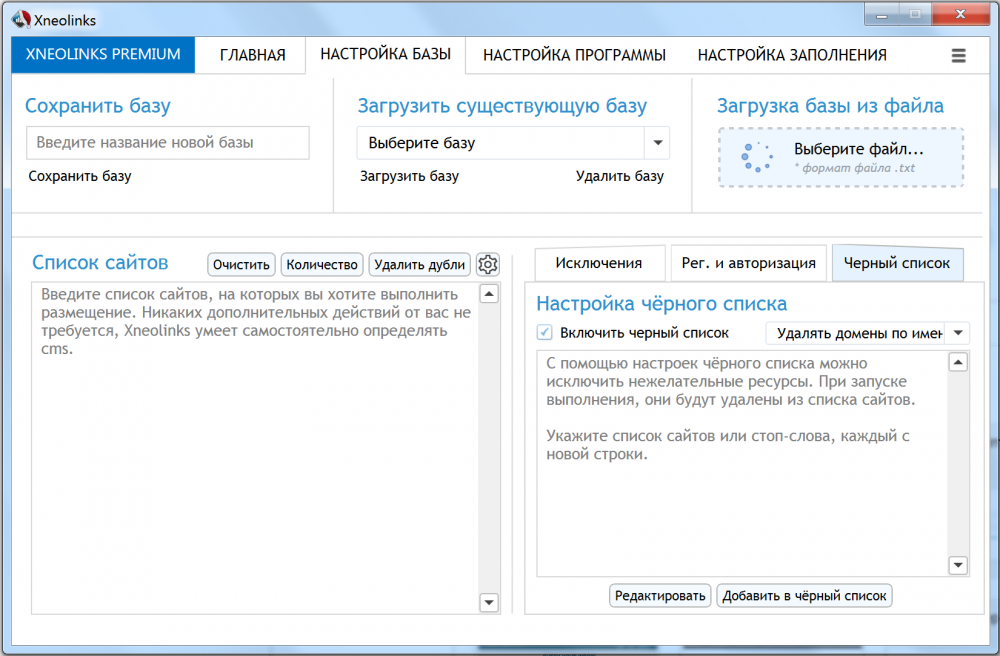Open 'Рег. и авторизация' tab

[x=748, y=263]
